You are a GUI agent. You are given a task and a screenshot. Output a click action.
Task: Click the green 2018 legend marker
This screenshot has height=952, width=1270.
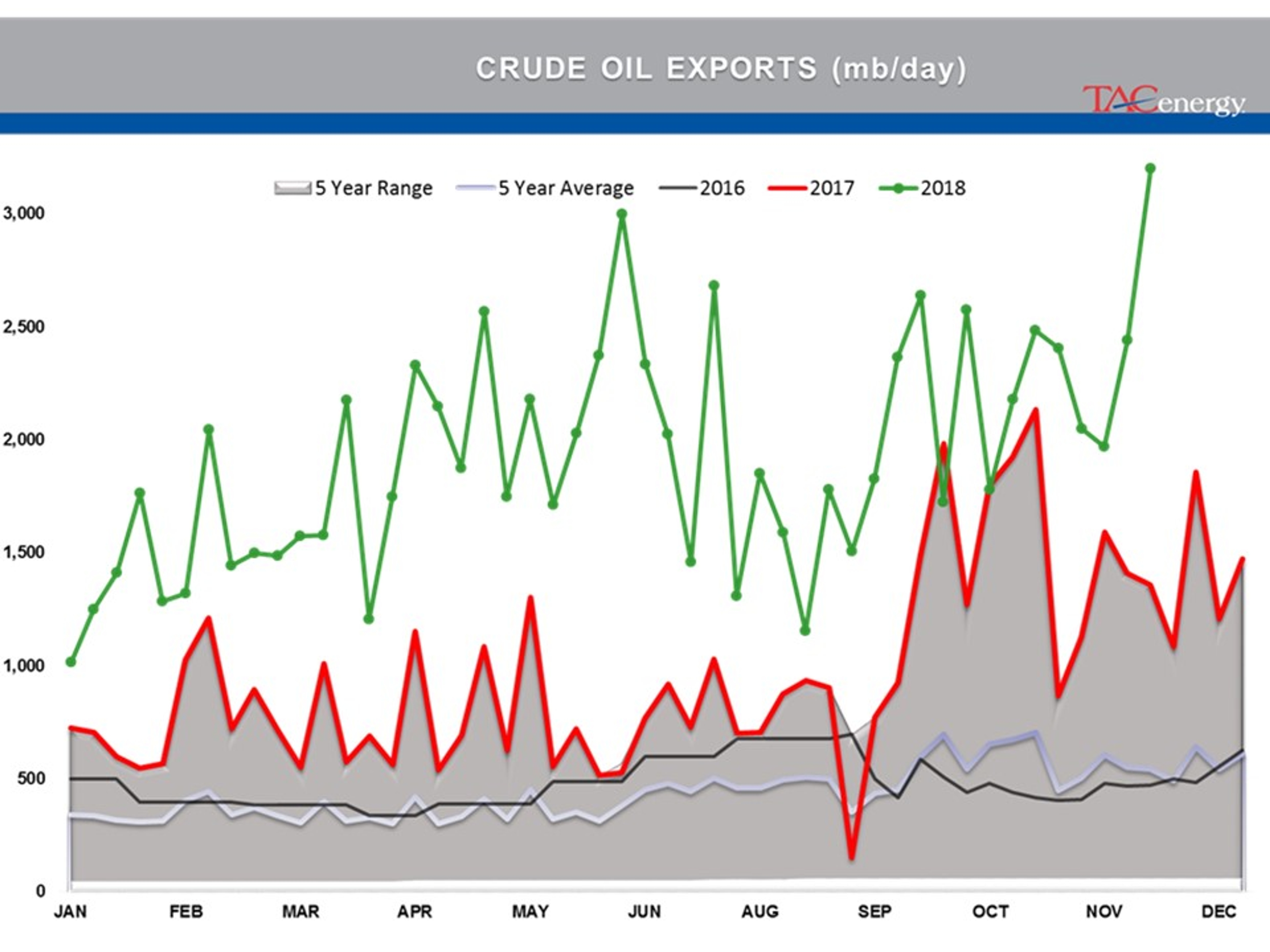click(x=899, y=188)
